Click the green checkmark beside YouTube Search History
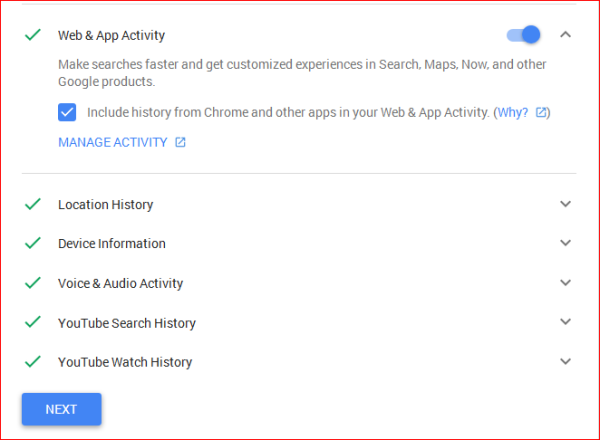 [33, 322]
